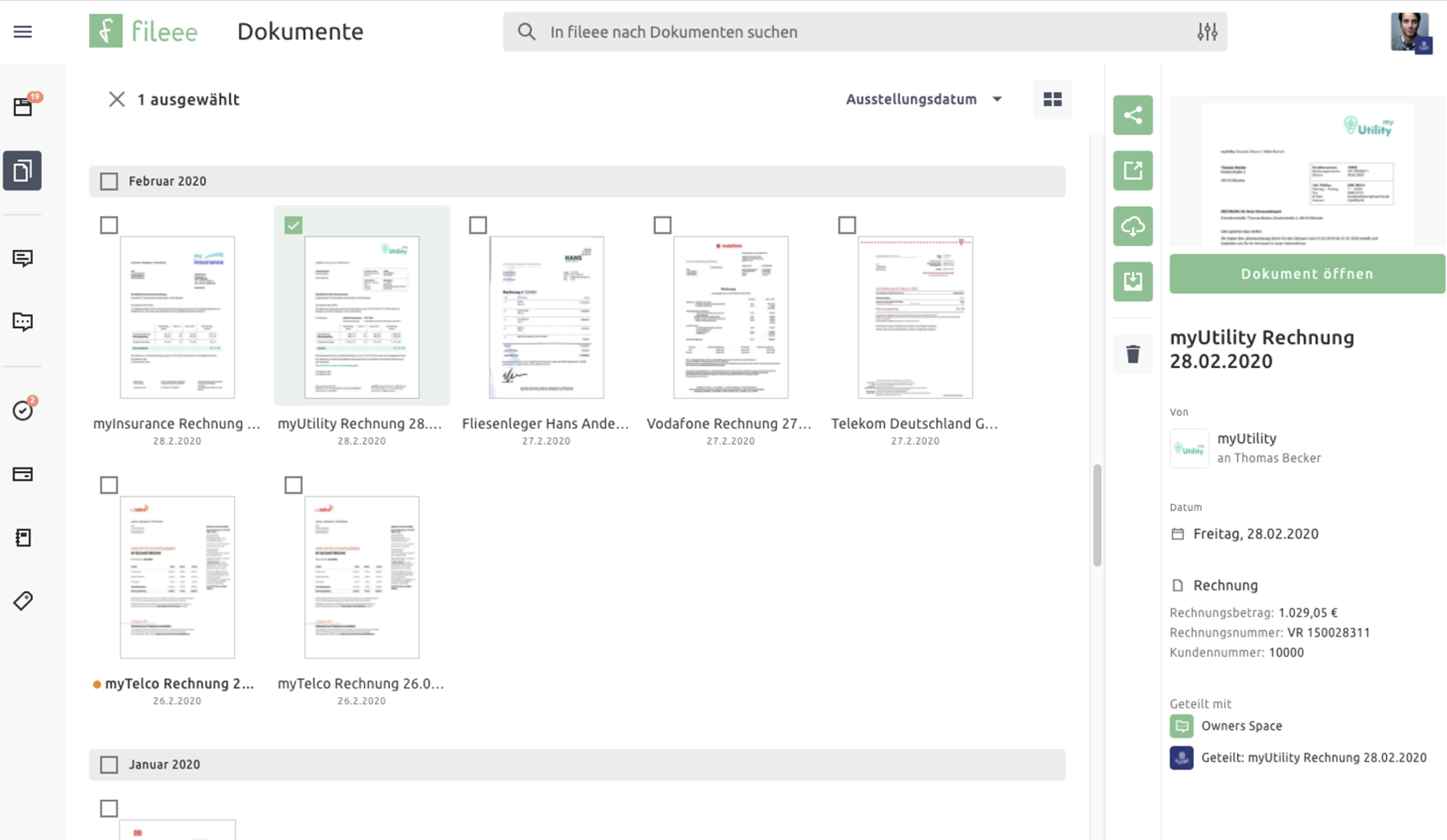
Task: Click Kundennummer 10000 value
Action: 1286,653
